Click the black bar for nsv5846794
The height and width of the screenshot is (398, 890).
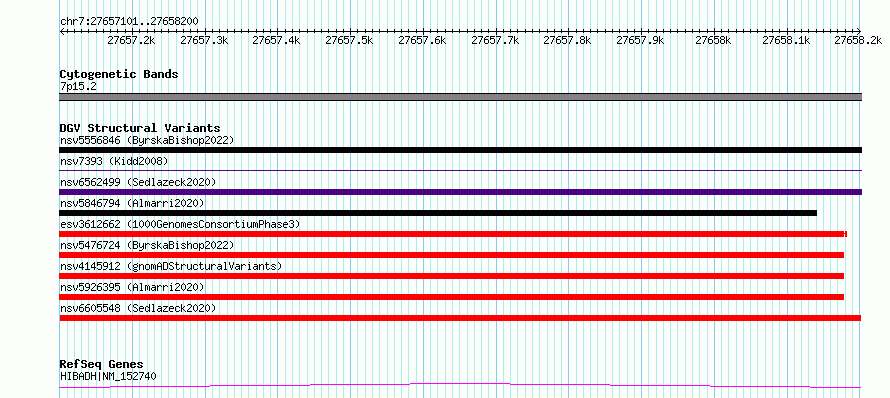click(438, 213)
